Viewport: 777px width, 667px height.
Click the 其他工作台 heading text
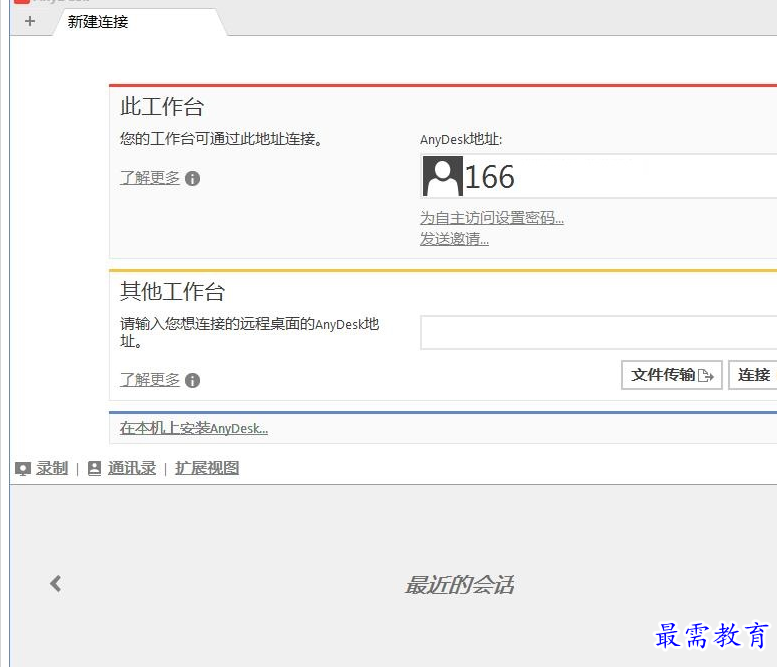point(172,291)
